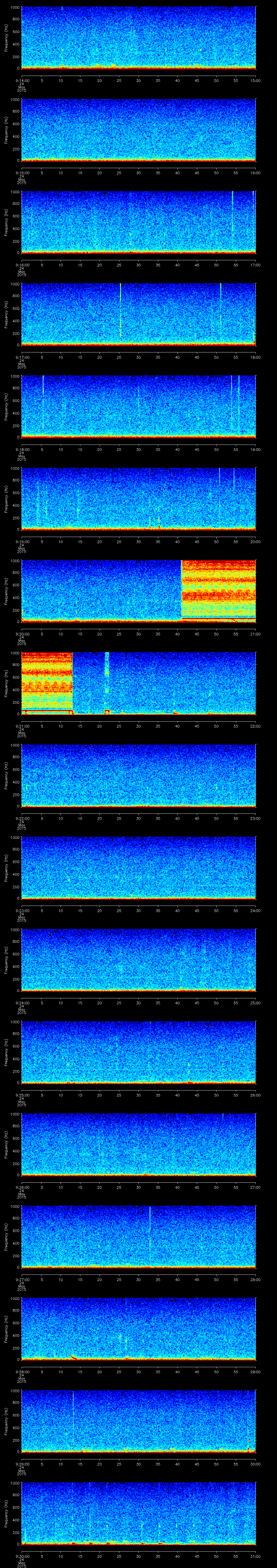Click the 9:29:00 start time label

(x=22, y=1464)
